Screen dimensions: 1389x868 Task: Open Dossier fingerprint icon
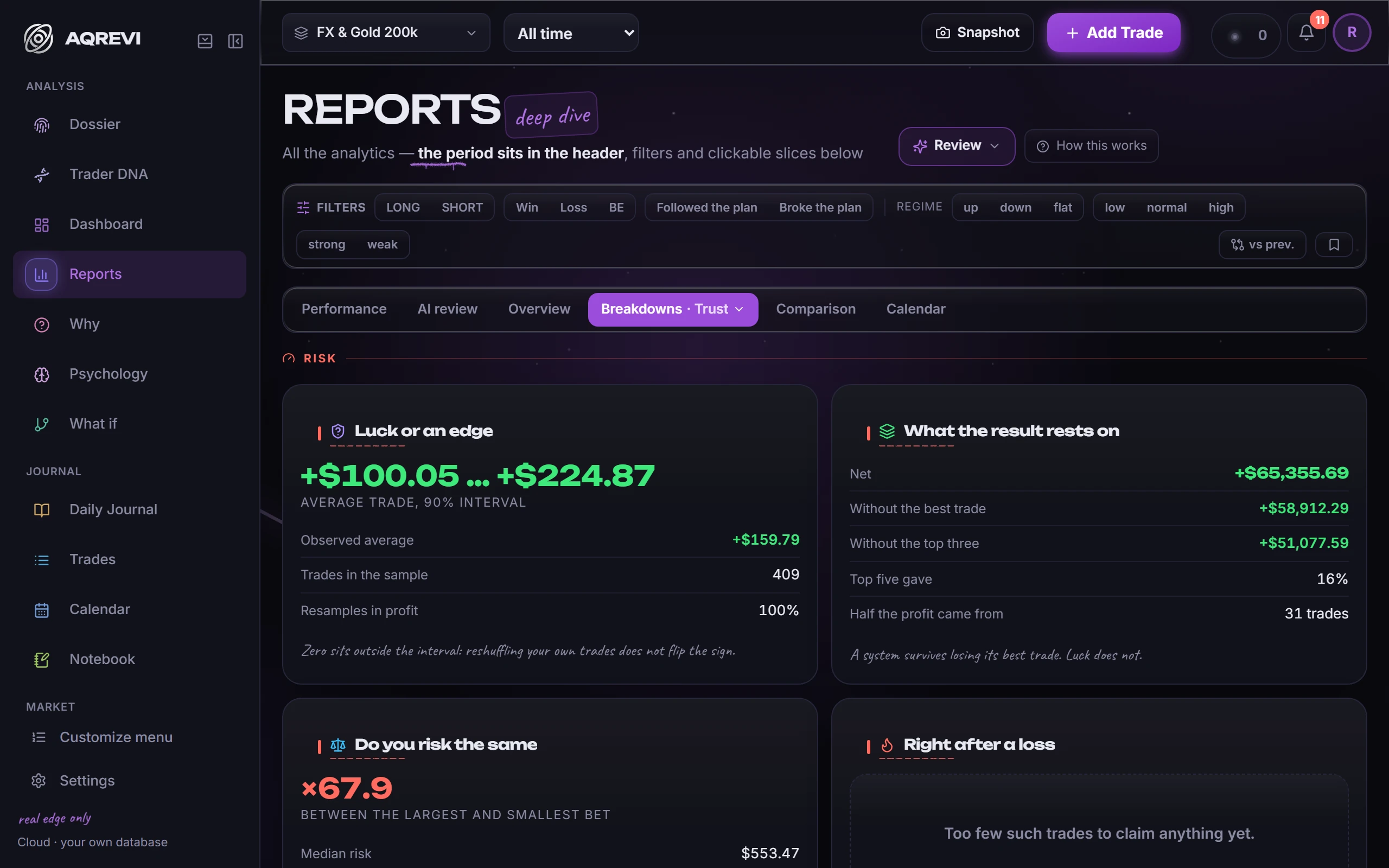(42, 125)
